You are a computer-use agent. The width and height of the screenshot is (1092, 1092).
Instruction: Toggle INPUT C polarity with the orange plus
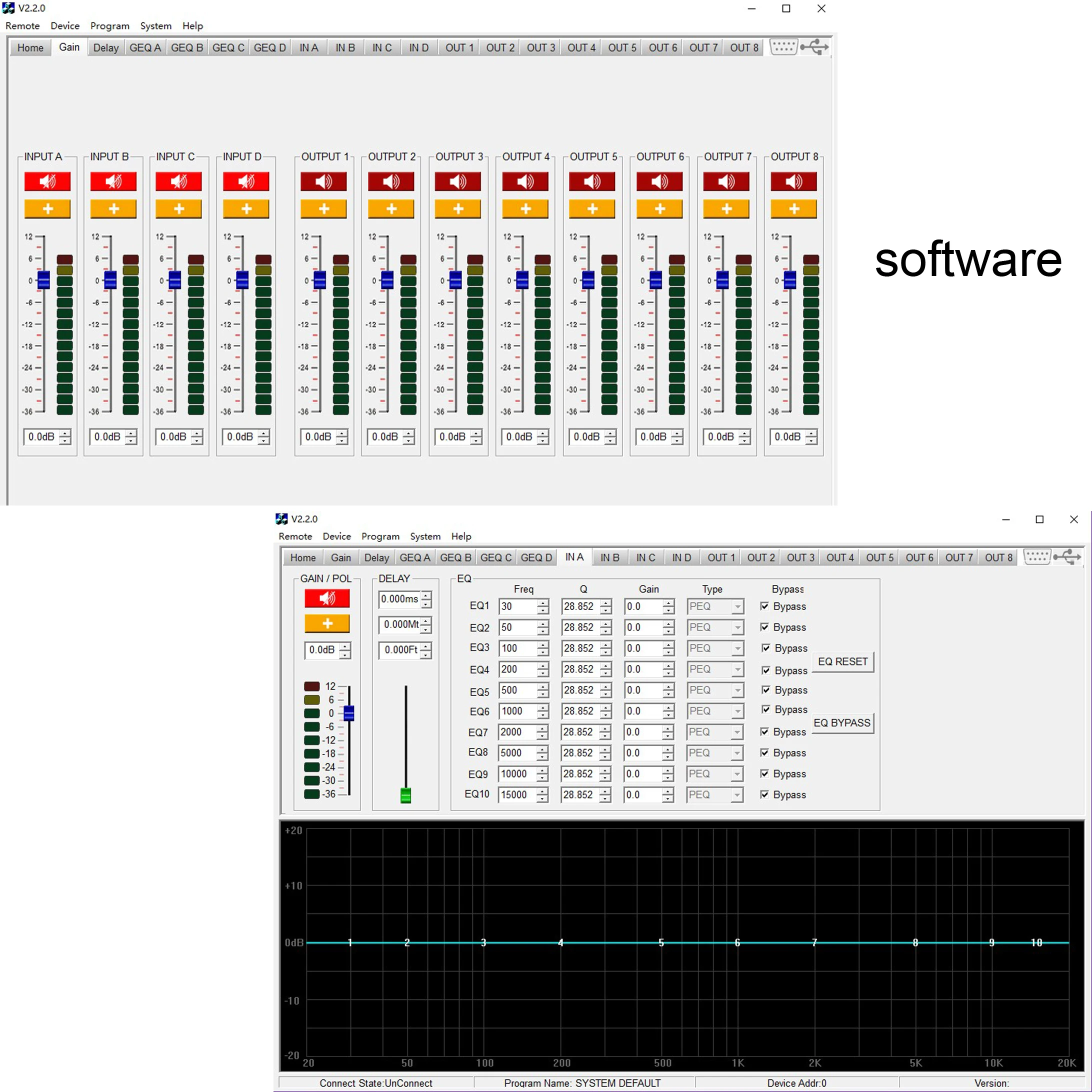click(x=178, y=208)
